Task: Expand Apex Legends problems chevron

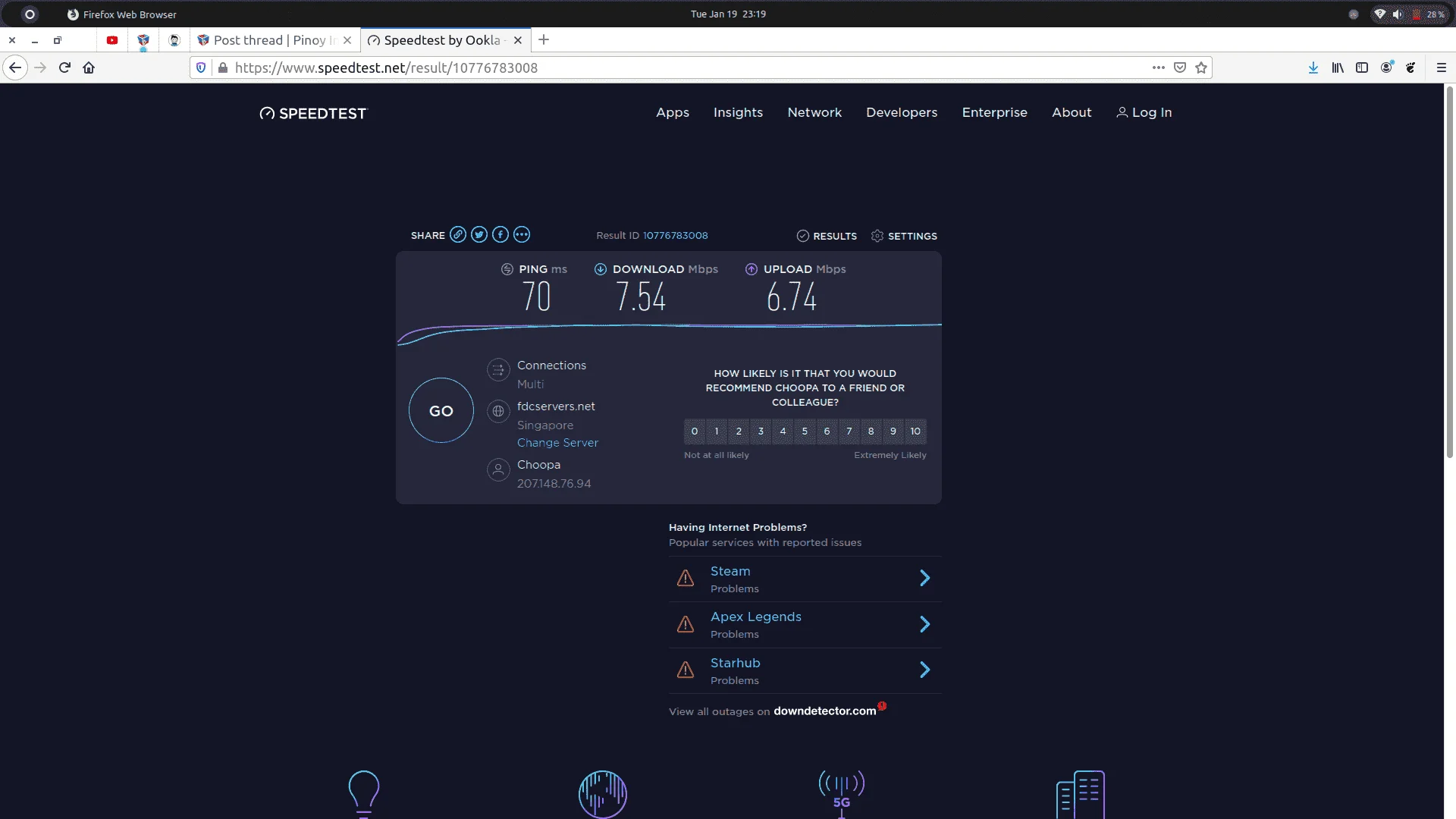Action: [924, 624]
